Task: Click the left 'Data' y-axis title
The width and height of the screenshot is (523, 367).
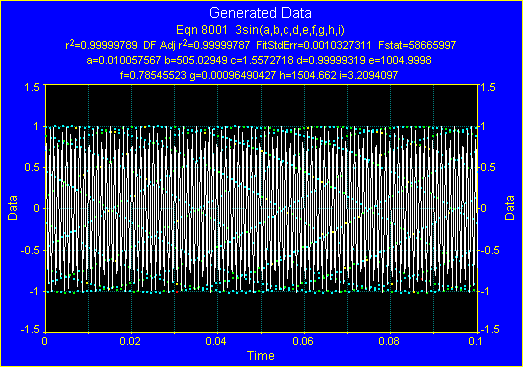Action: (x=13, y=208)
